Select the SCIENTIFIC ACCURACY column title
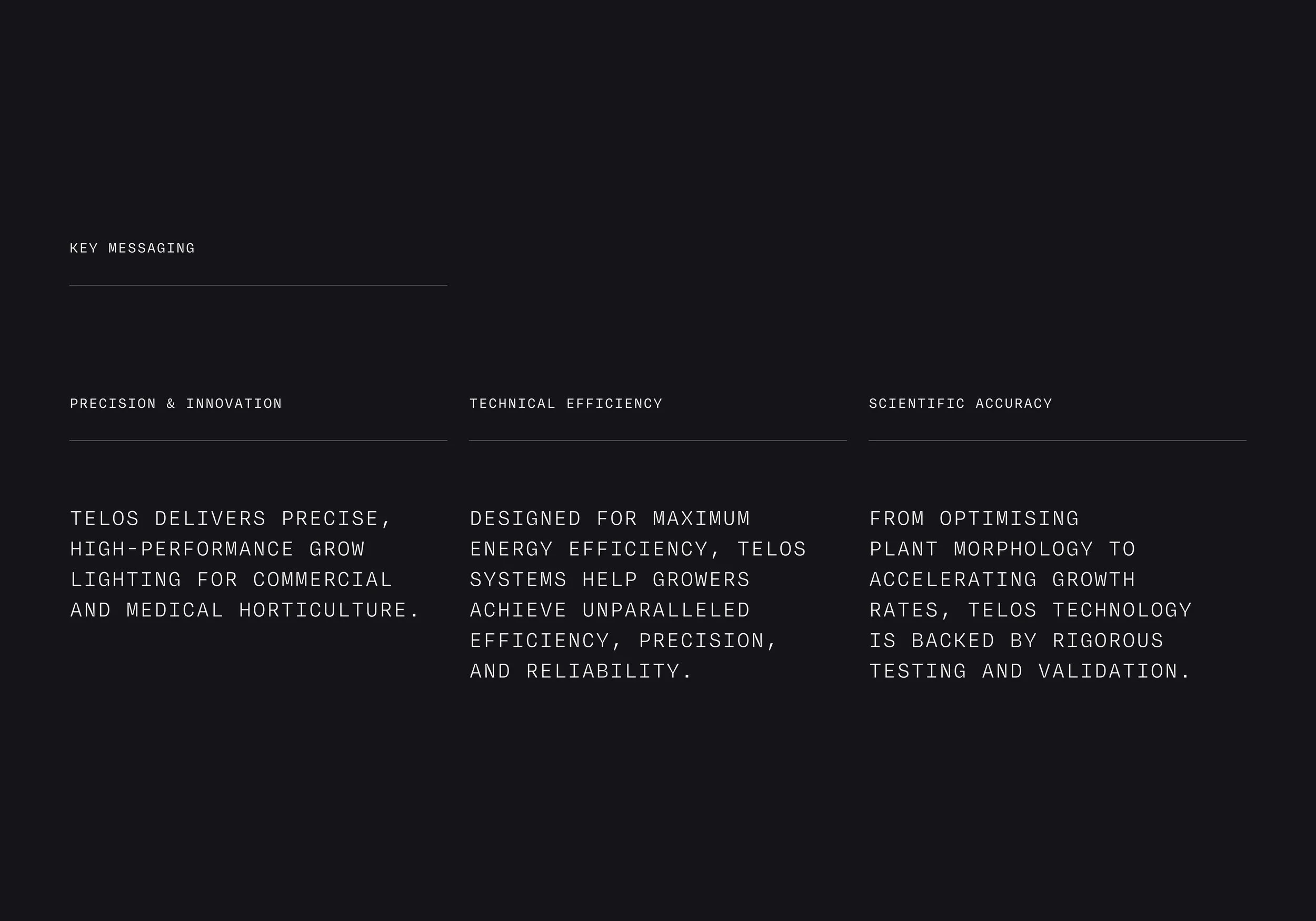This screenshot has height=921, width=1316. pyautogui.click(x=961, y=404)
